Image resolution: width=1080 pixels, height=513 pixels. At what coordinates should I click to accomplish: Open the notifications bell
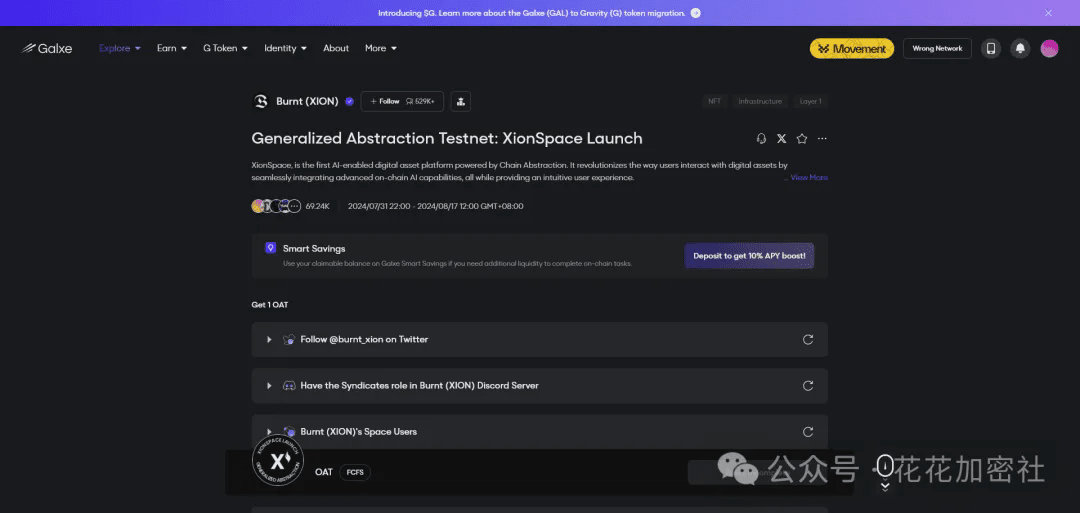(1020, 48)
